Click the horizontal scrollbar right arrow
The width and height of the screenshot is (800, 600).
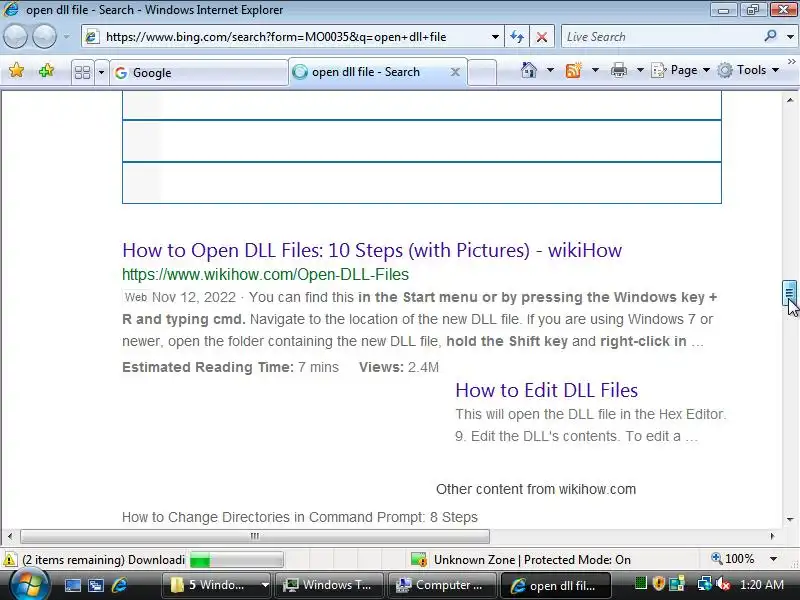tap(772, 536)
